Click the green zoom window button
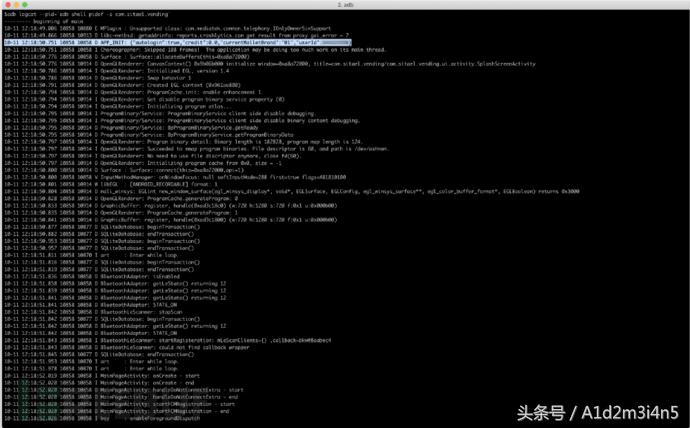The image size is (690, 428). (x=25, y=4)
